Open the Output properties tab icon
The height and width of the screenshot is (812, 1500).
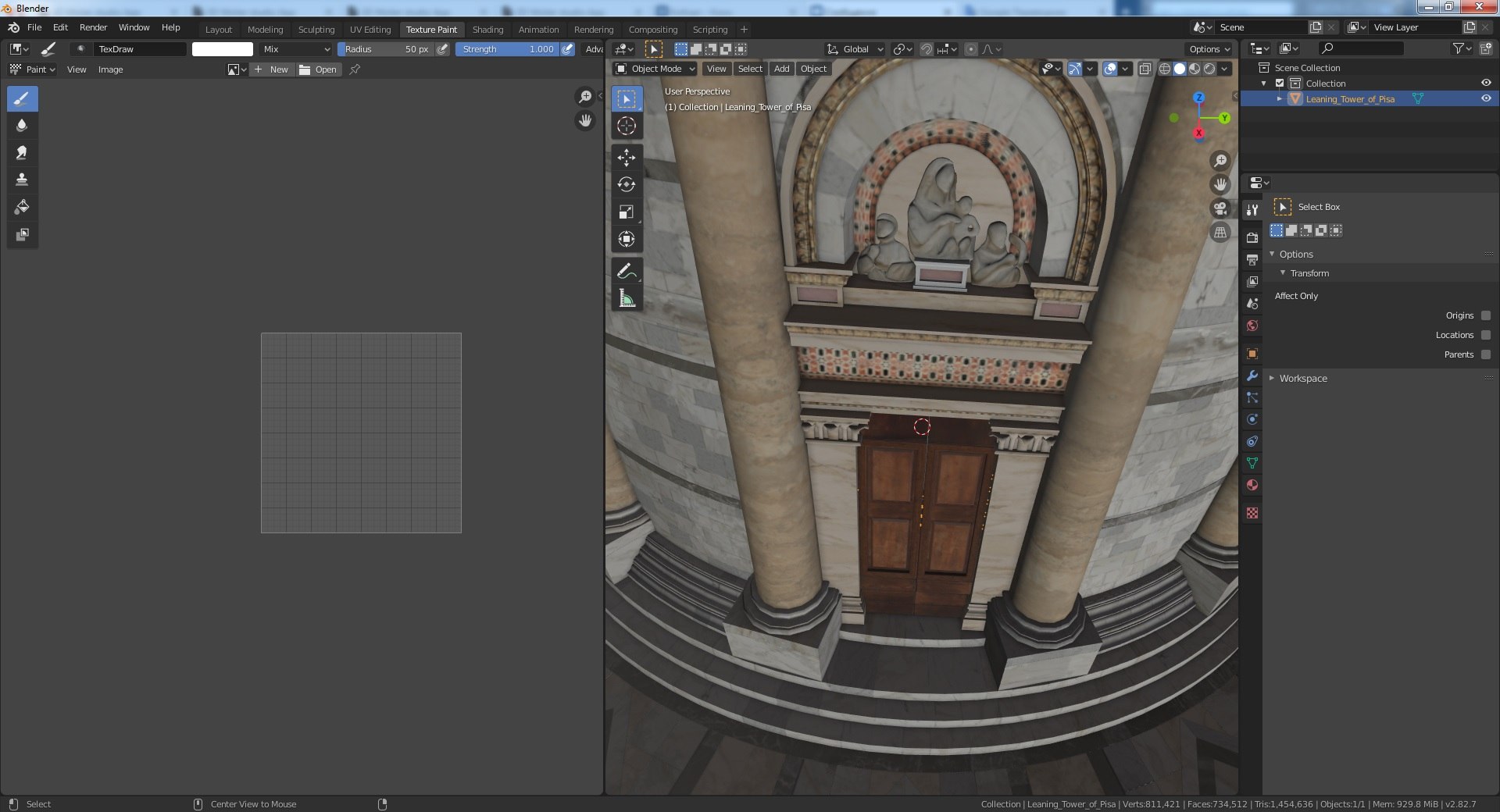click(x=1252, y=259)
